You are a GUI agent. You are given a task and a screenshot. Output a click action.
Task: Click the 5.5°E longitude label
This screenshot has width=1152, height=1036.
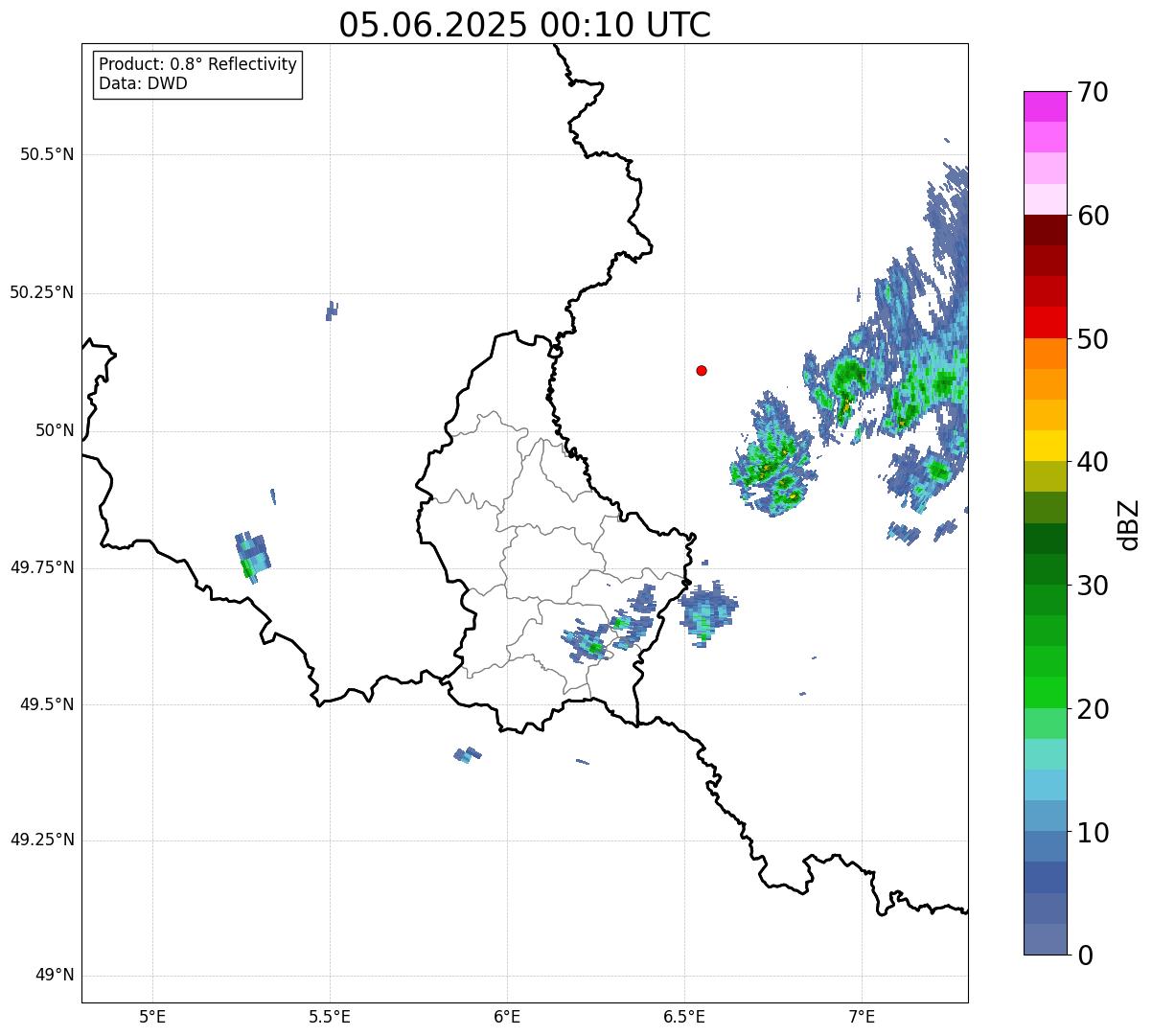point(330,1017)
